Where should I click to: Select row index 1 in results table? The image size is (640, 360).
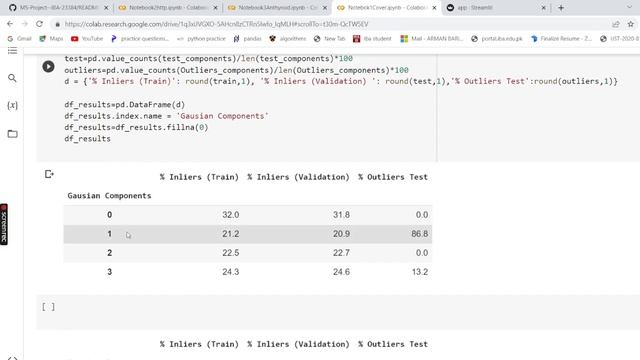(x=109, y=234)
